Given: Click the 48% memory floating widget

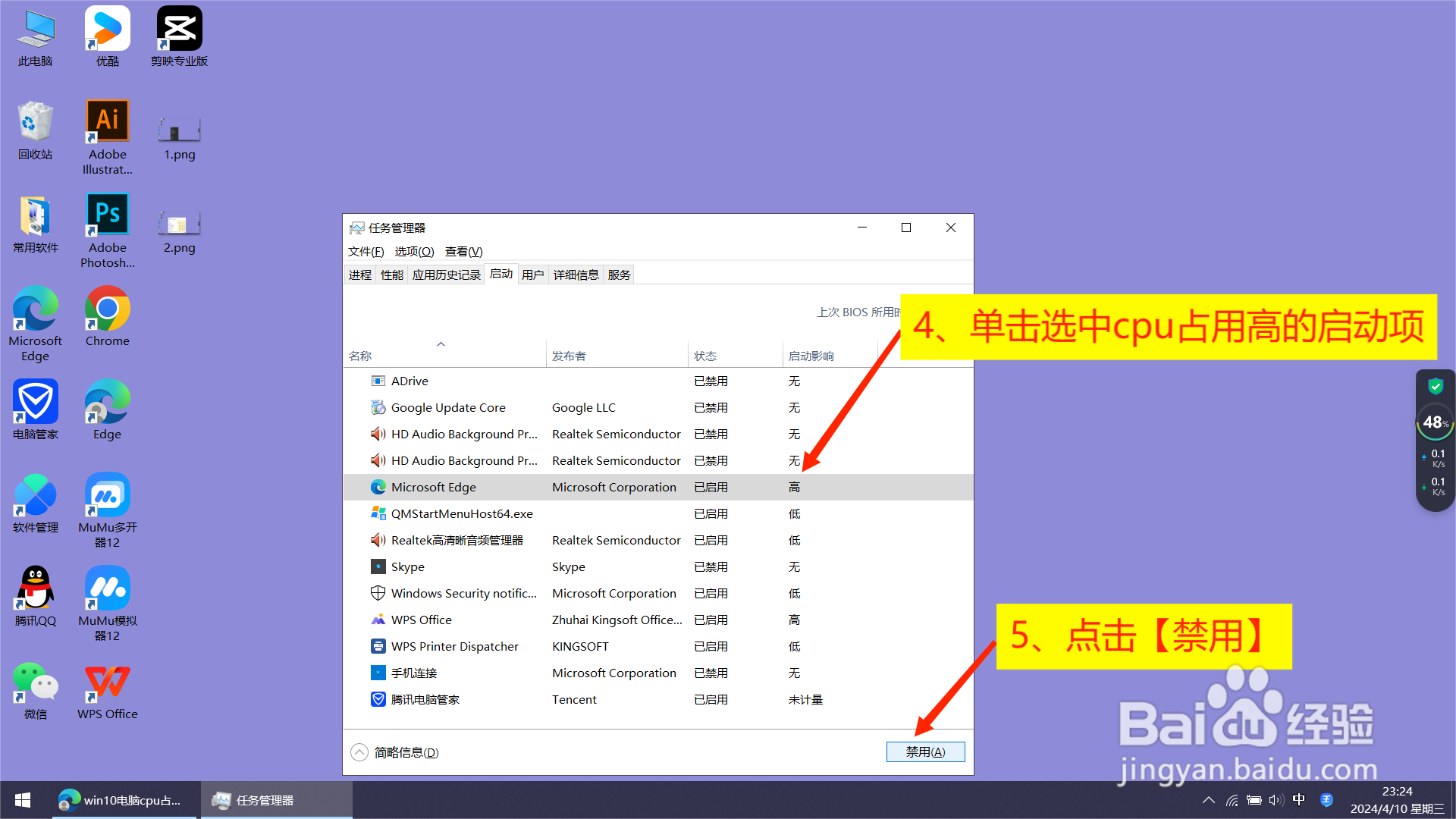Looking at the screenshot, I should pyautogui.click(x=1435, y=422).
